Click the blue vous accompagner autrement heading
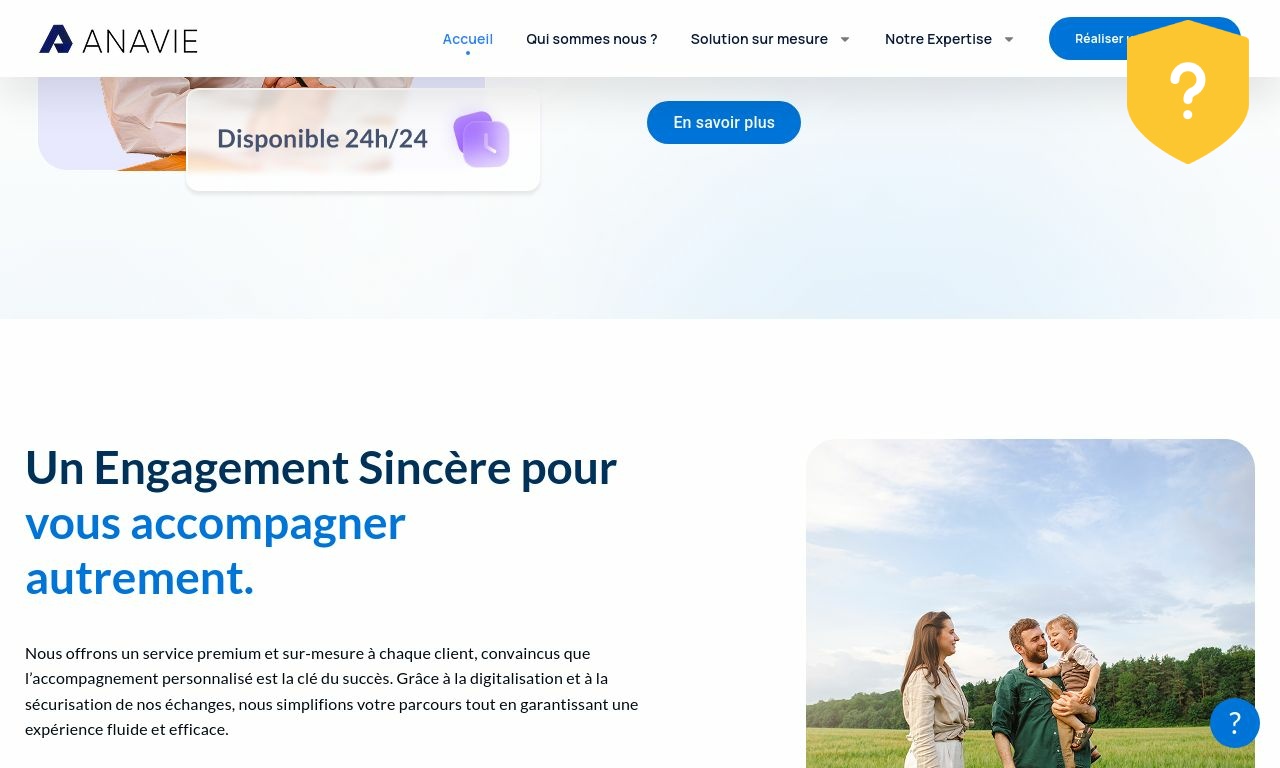Image resolution: width=1280 pixels, height=768 pixels. coord(215,550)
